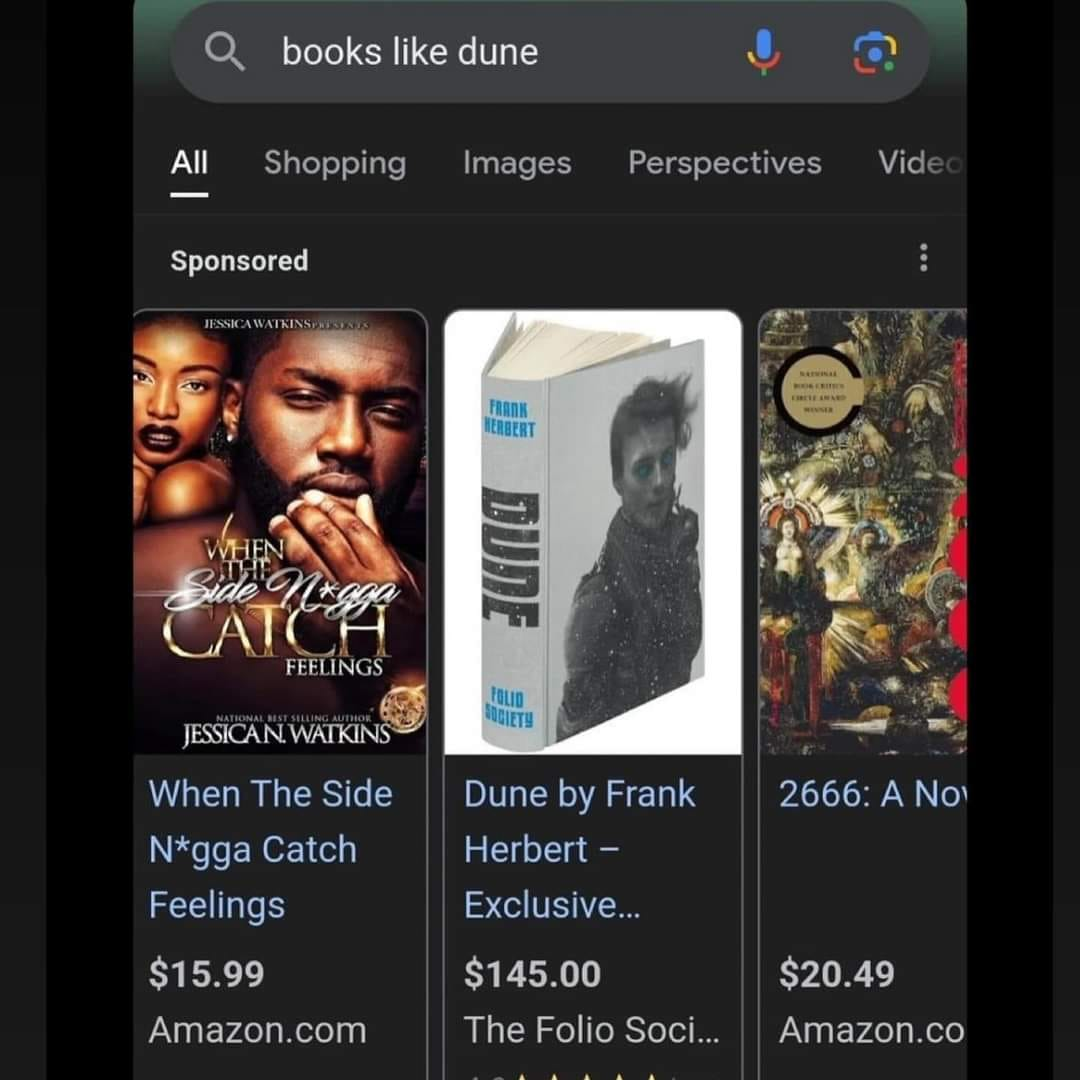Select the All results tab
The height and width of the screenshot is (1080, 1080).
point(189,164)
